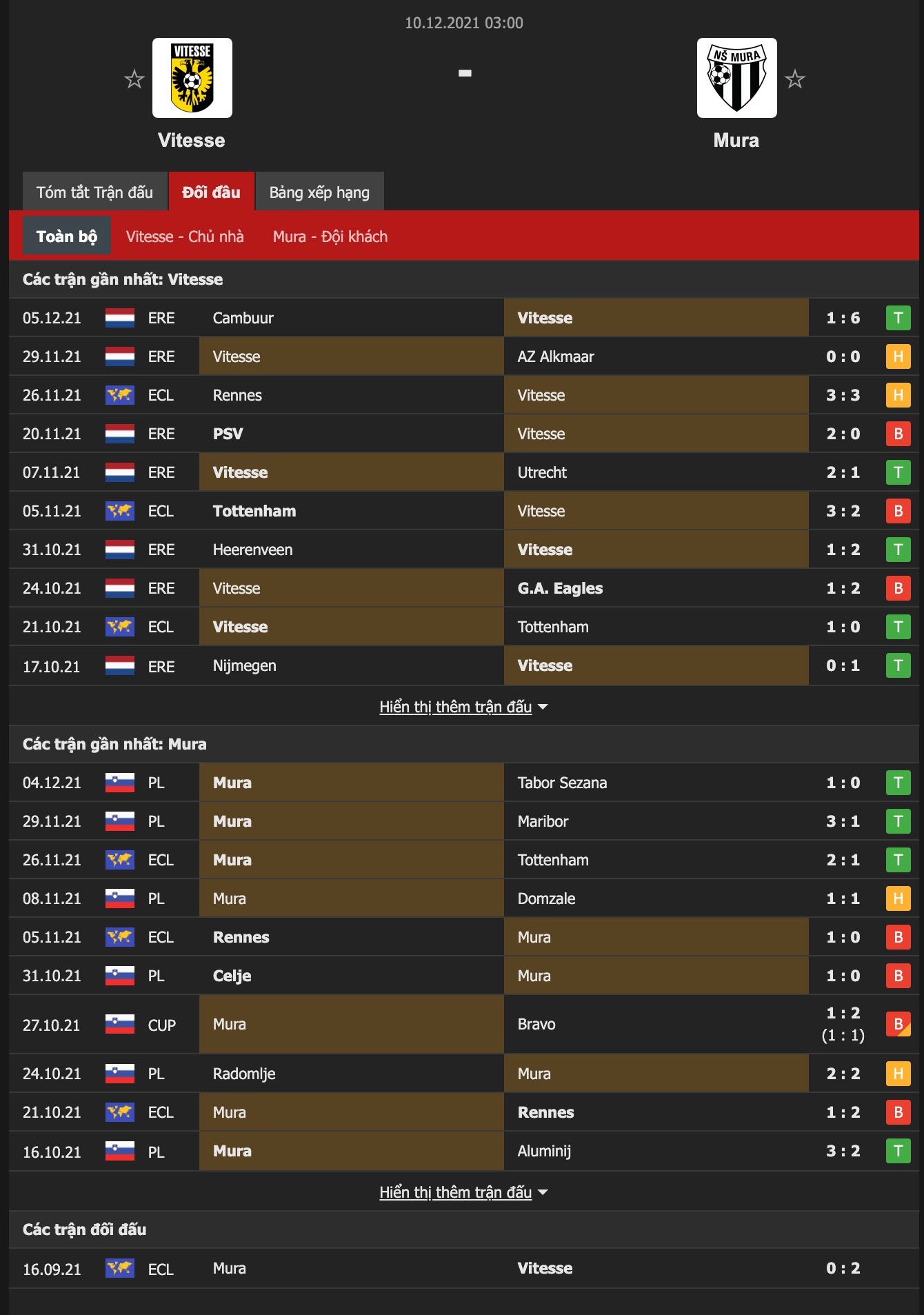Click Netherlands flag on Heerenveen row

point(120,550)
